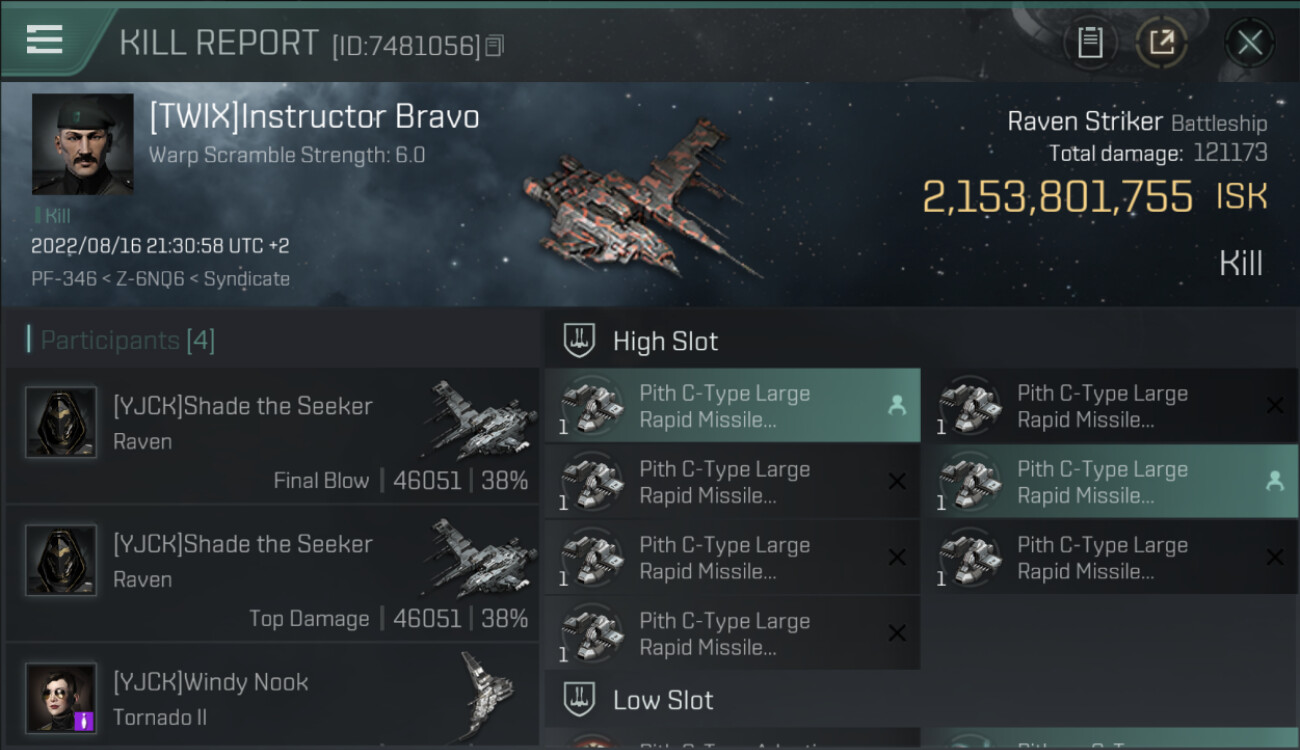Open the hamburger menu
The height and width of the screenshot is (750, 1300).
pos(45,41)
